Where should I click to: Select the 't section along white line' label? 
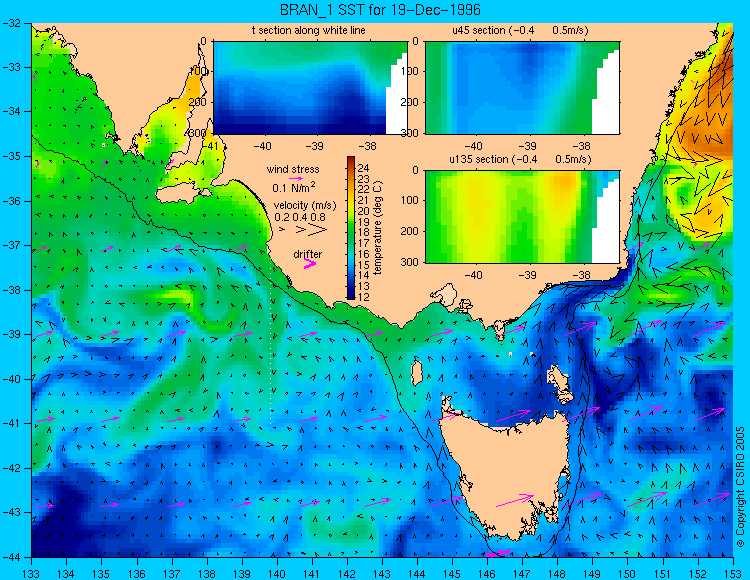(309, 30)
